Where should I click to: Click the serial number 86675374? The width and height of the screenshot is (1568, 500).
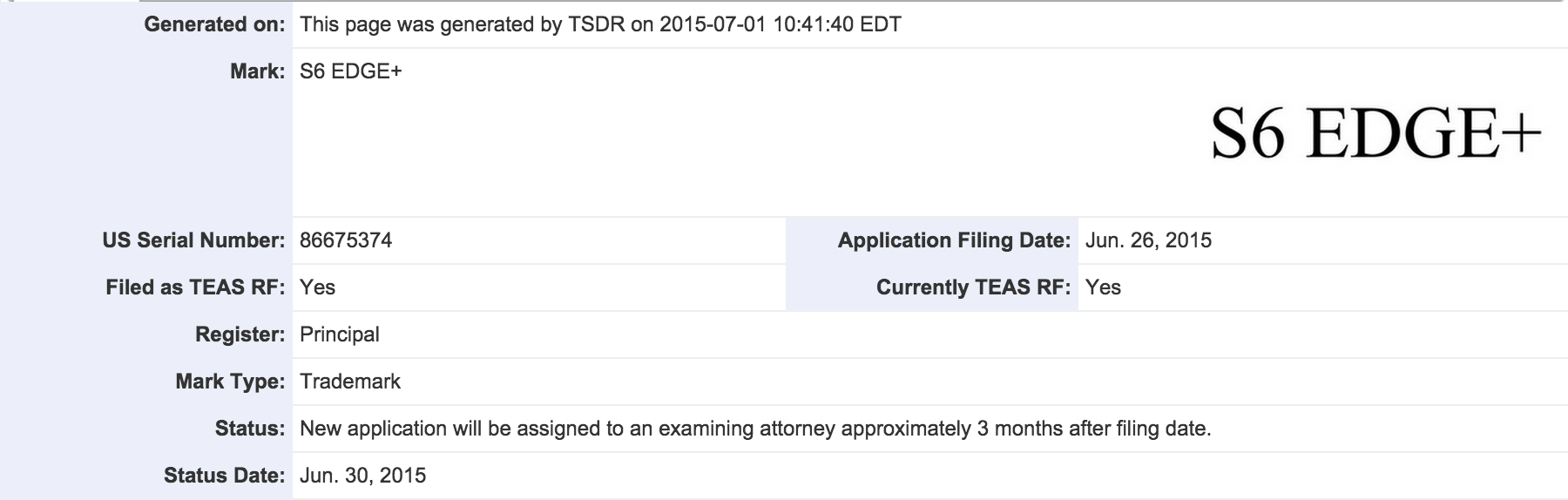(346, 240)
